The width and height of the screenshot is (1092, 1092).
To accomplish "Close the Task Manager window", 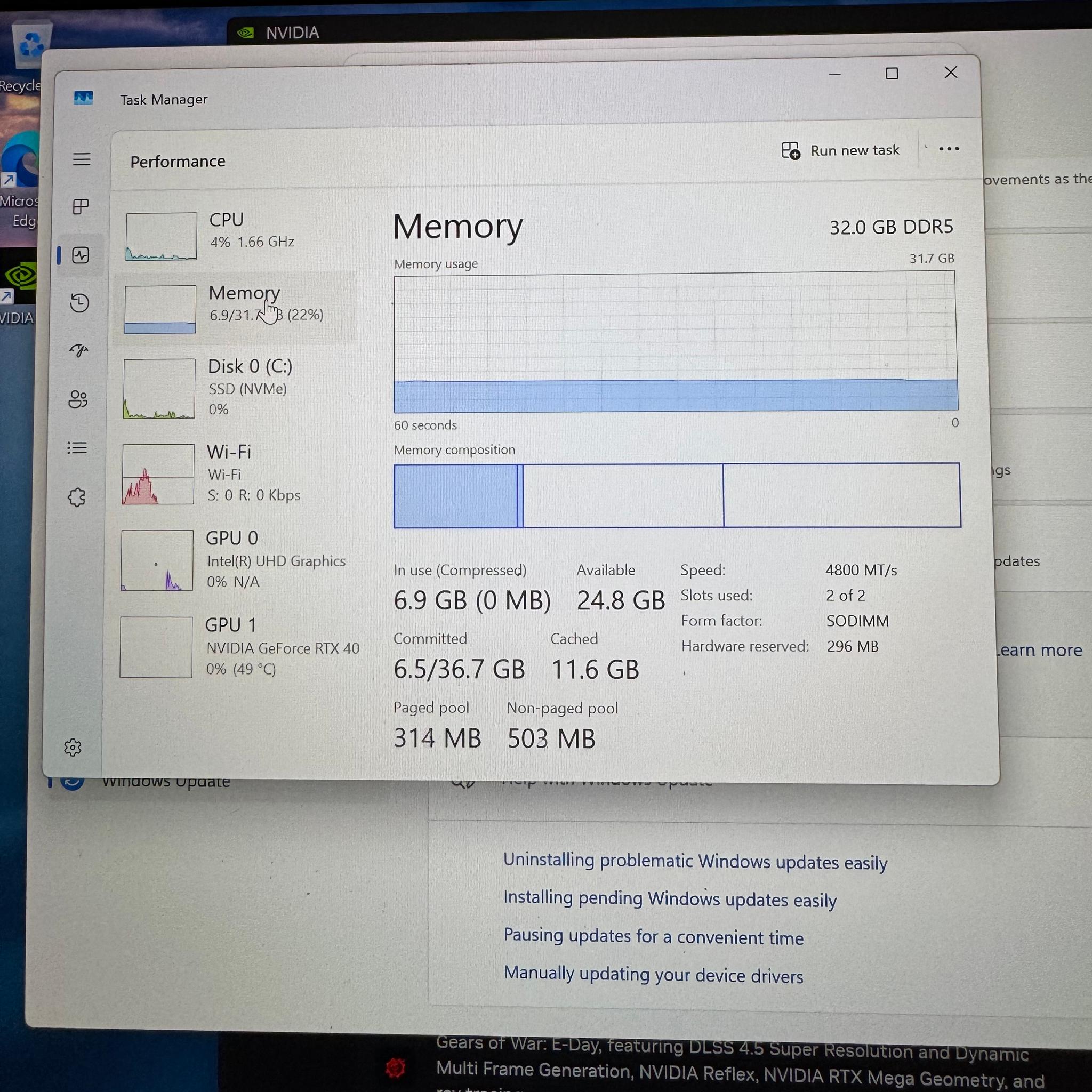I will point(951,73).
